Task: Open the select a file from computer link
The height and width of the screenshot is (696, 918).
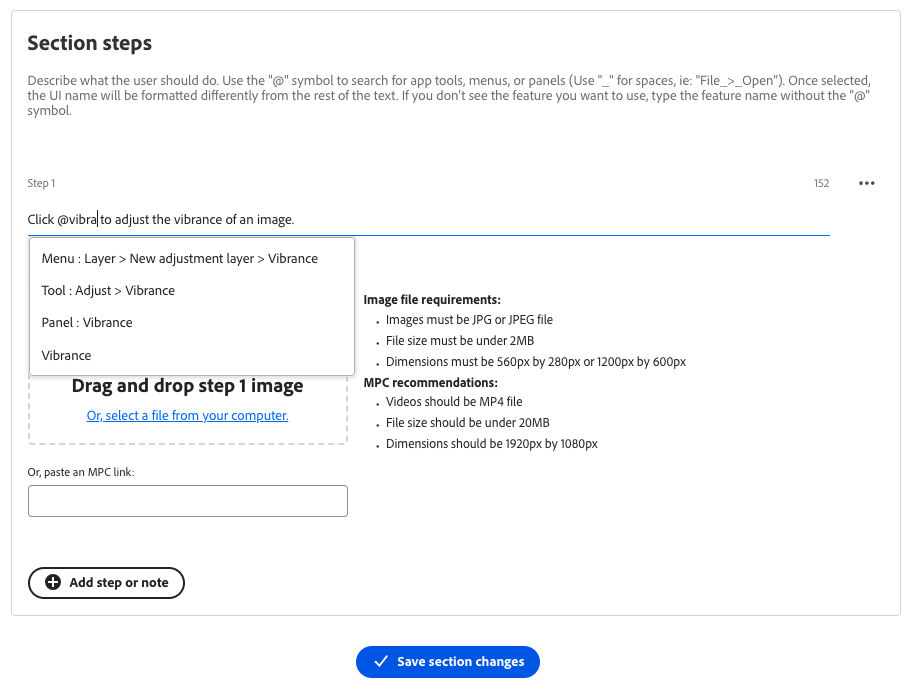Action: (187, 415)
